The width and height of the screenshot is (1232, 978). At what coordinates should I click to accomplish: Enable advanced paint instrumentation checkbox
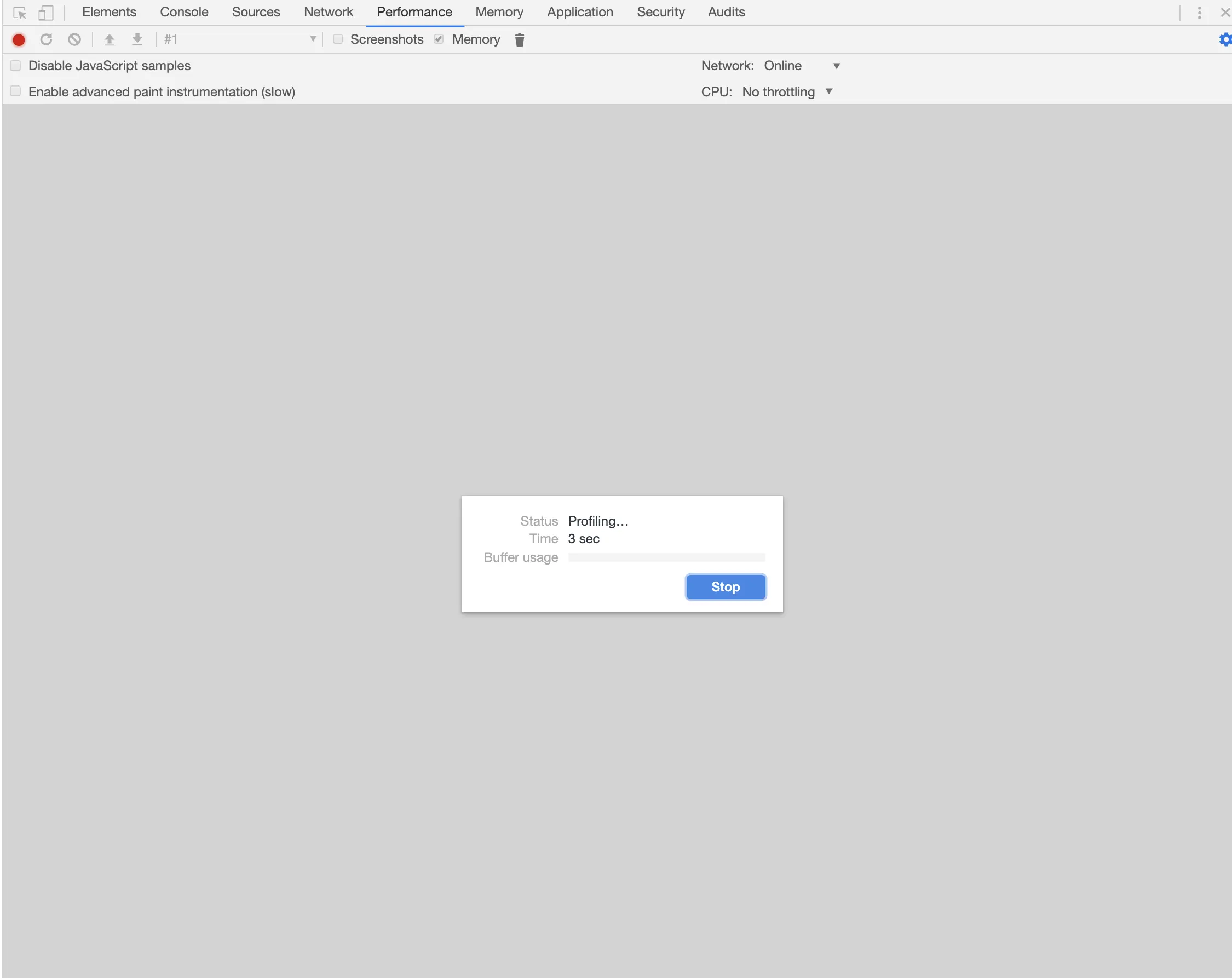[x=15, y=91]
